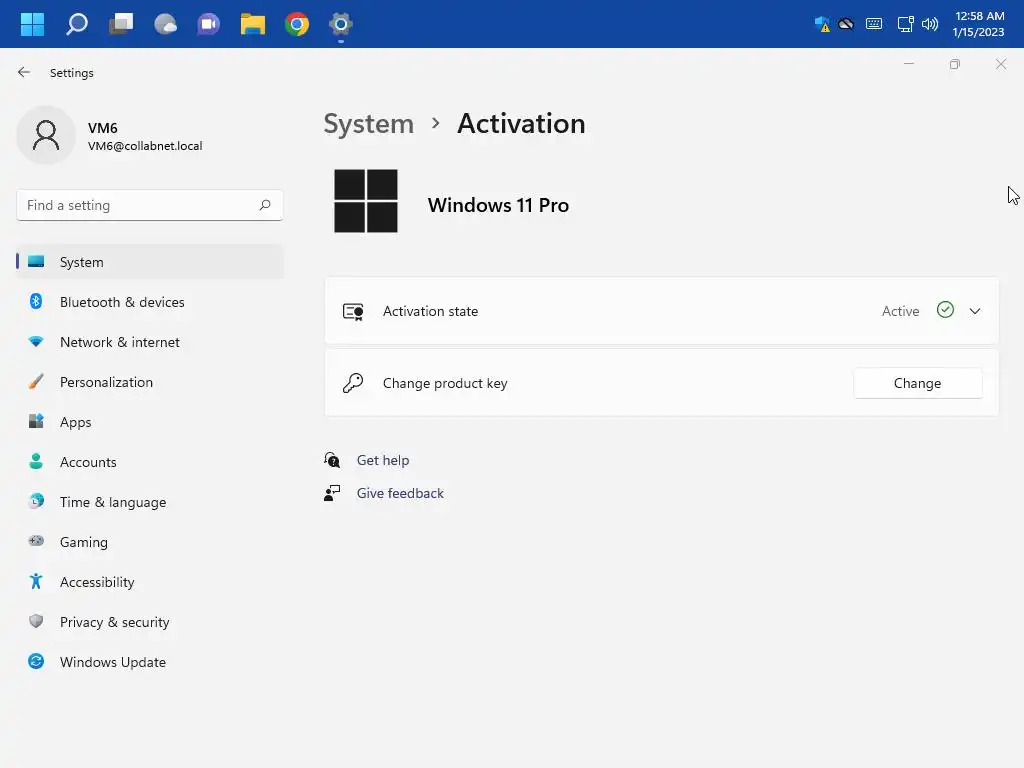Open clock and date flyout
This screenshot has width=1024, height=768.
click(x=978, y=24)
